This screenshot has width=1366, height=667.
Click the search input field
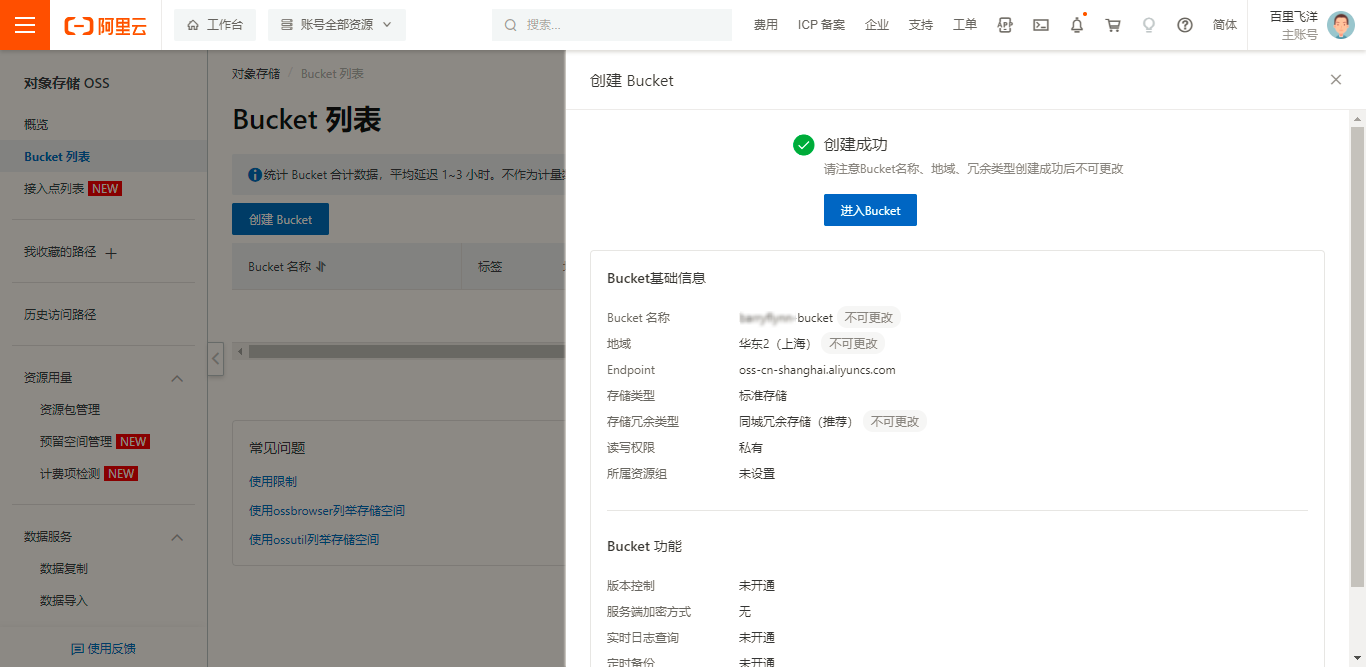click(x=612, y=25)
